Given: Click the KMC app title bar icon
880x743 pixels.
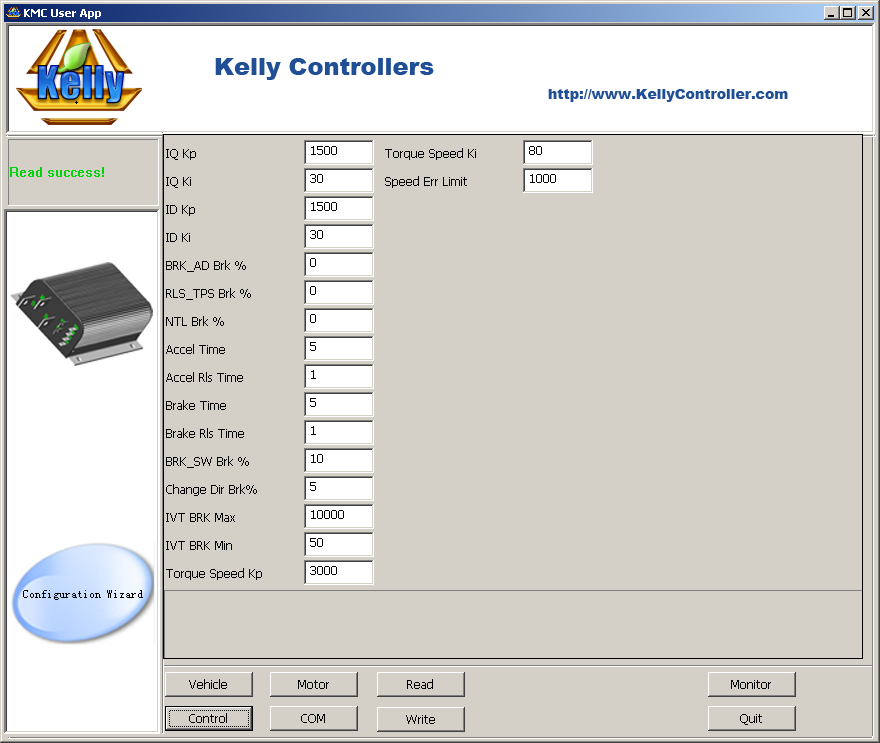Looking at the screenshot, I should 13,13.
